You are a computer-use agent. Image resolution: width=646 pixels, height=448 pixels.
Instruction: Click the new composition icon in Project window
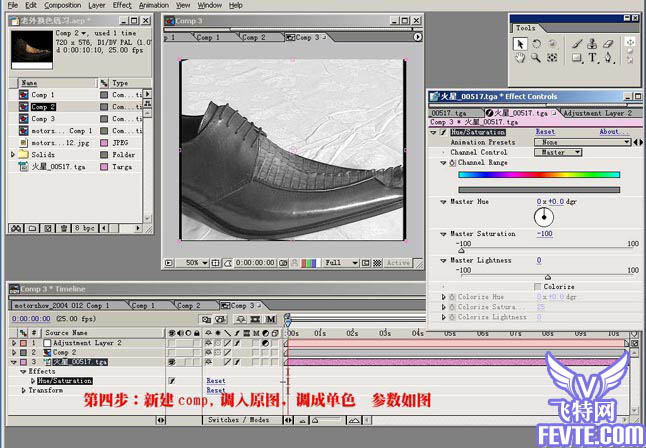[x=48, y=228]
